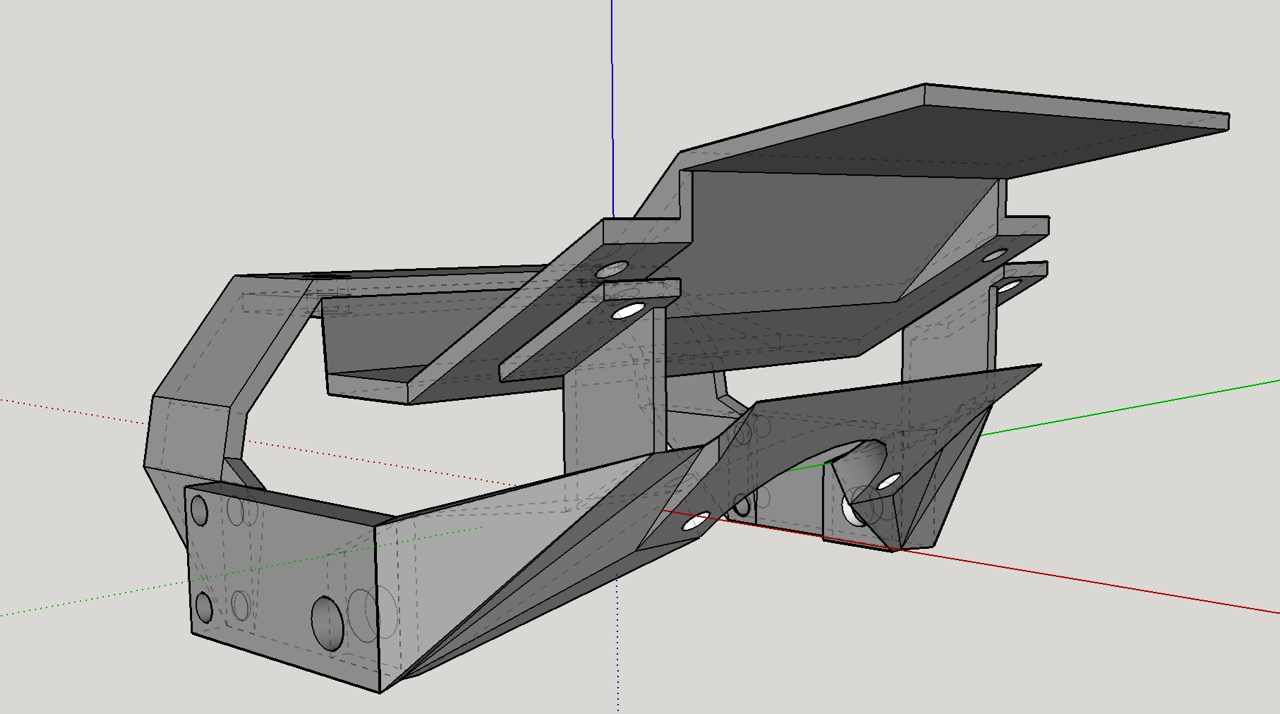
Task: Click hole in upper left mounting tab
Action: coord(611,270)
